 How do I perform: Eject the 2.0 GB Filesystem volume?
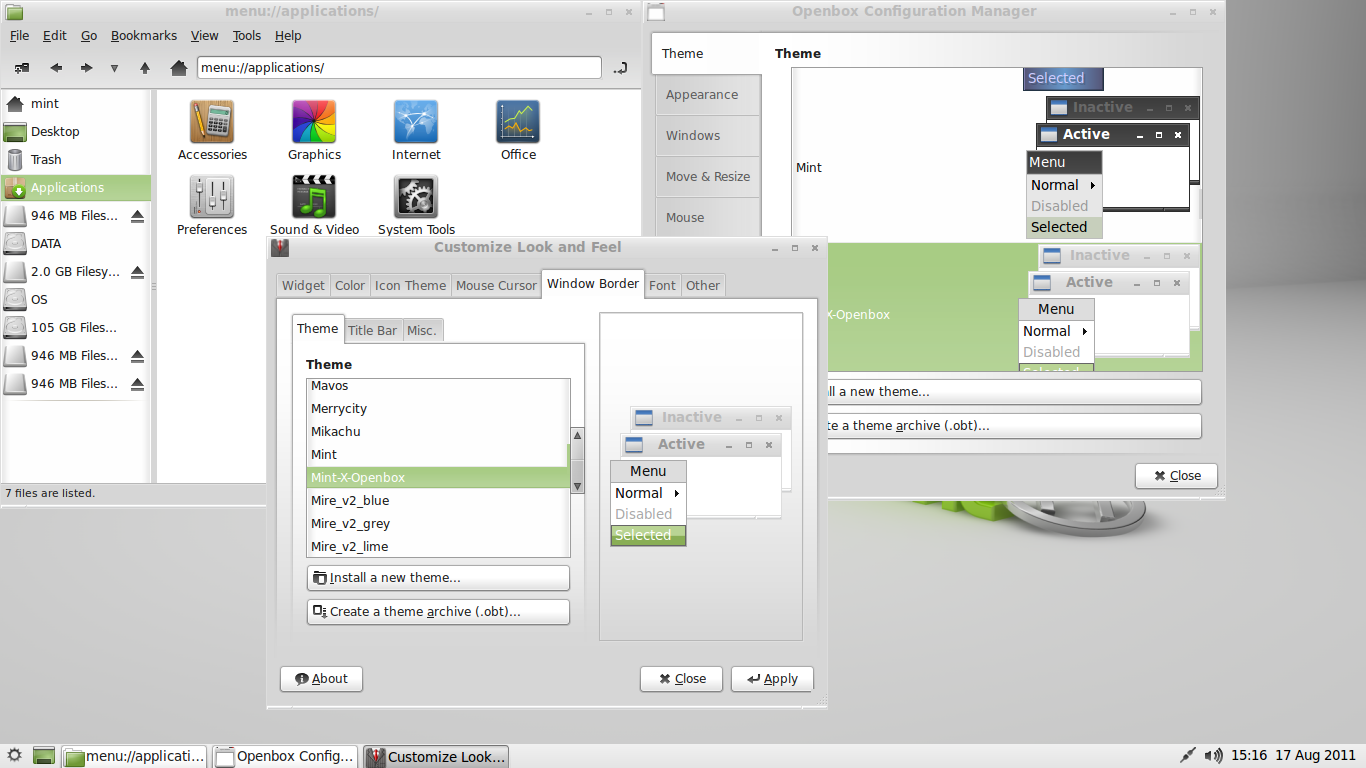point(137,272)
